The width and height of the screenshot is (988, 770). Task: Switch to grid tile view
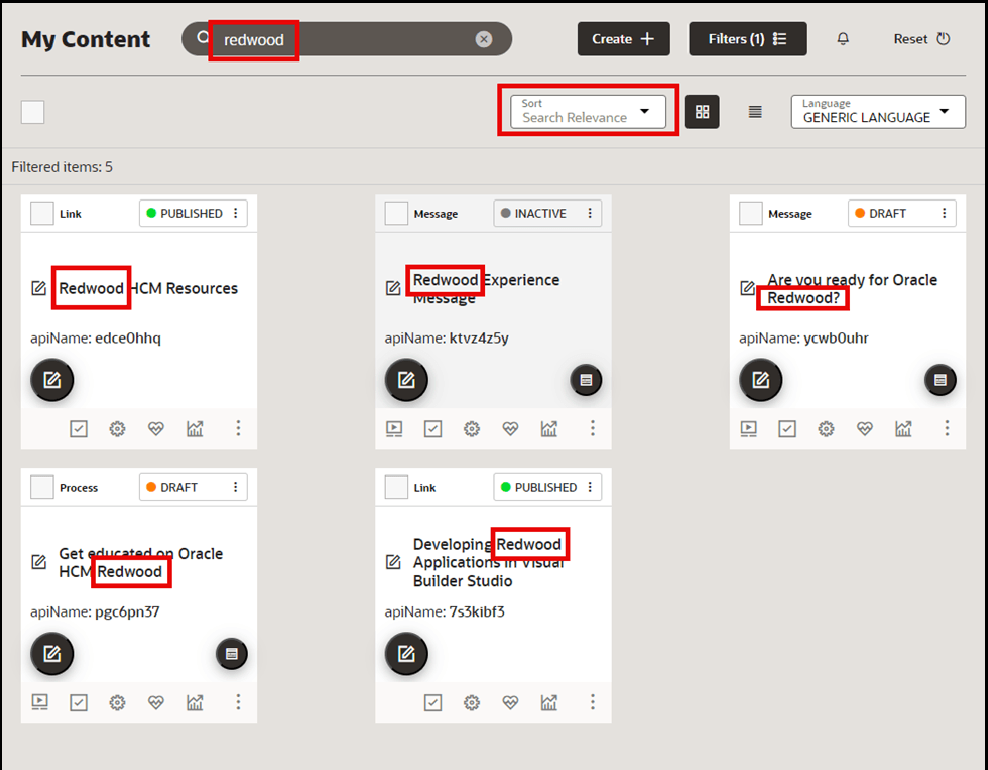[702, 112]
